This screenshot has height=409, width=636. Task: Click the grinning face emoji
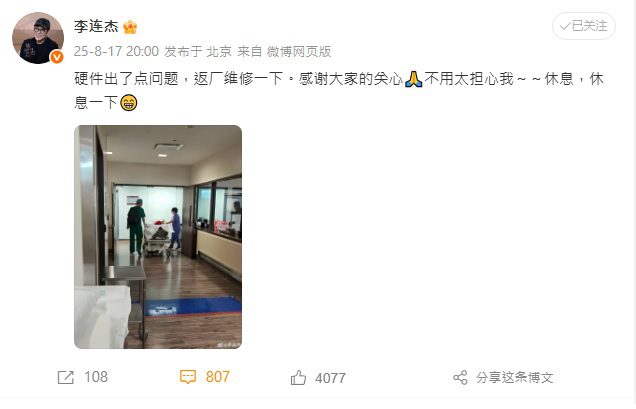(129, 103)
